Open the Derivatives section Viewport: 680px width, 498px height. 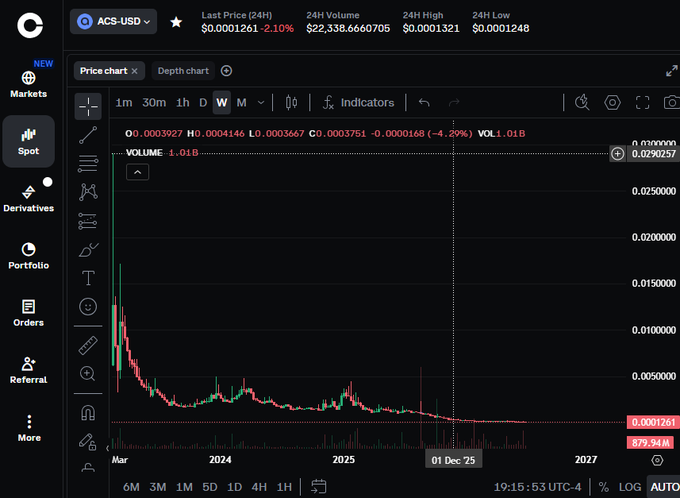coord(29,199)
